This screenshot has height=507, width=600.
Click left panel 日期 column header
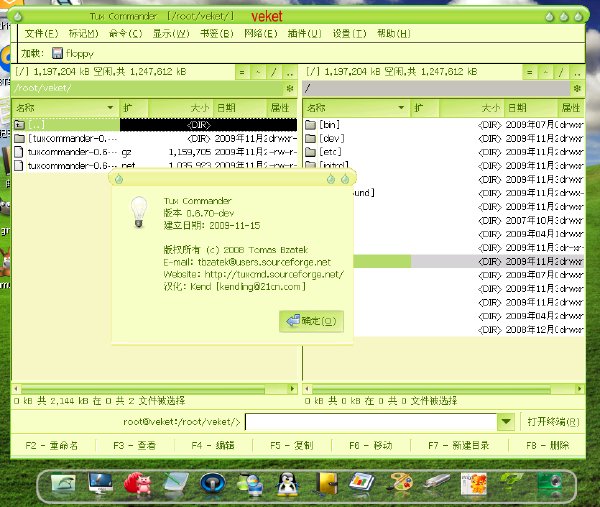tap(240, 108)
